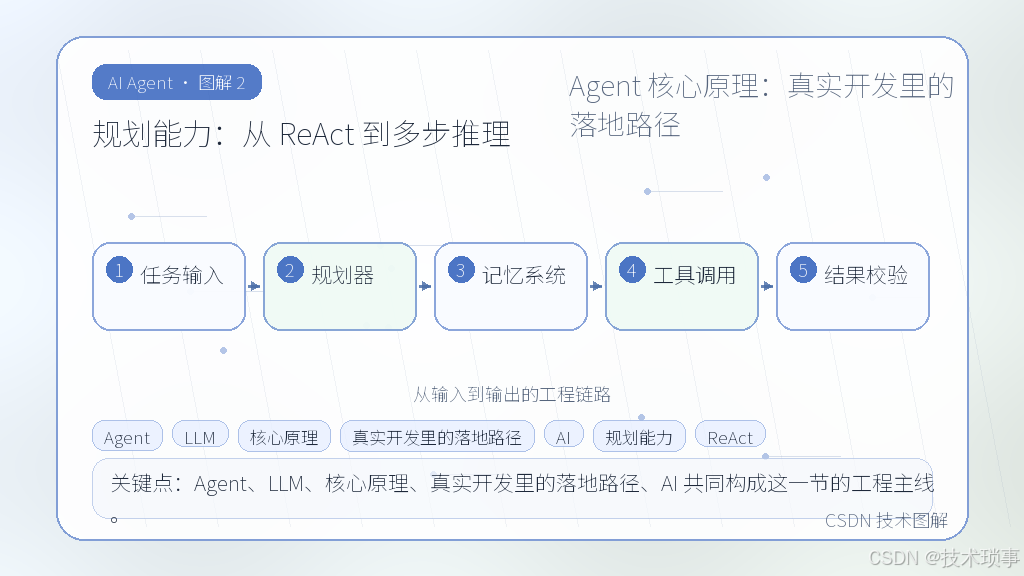Click the 'AI' tag chip
The height and width of the screenshot is (576, 1024).
[x=564, y=436]
